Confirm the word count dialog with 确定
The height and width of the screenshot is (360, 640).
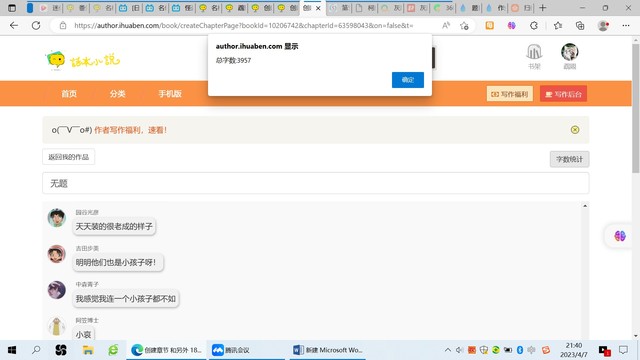tap(408, 80)
